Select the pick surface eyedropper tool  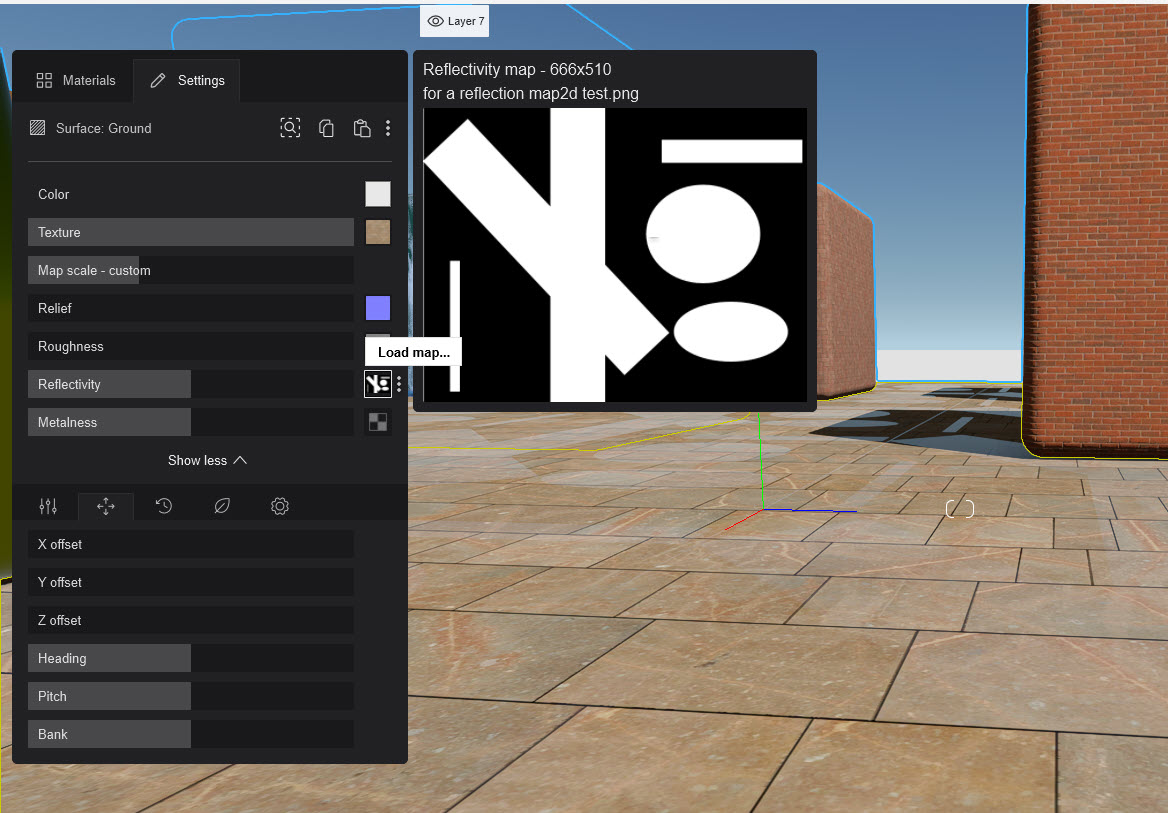point(290,127)
